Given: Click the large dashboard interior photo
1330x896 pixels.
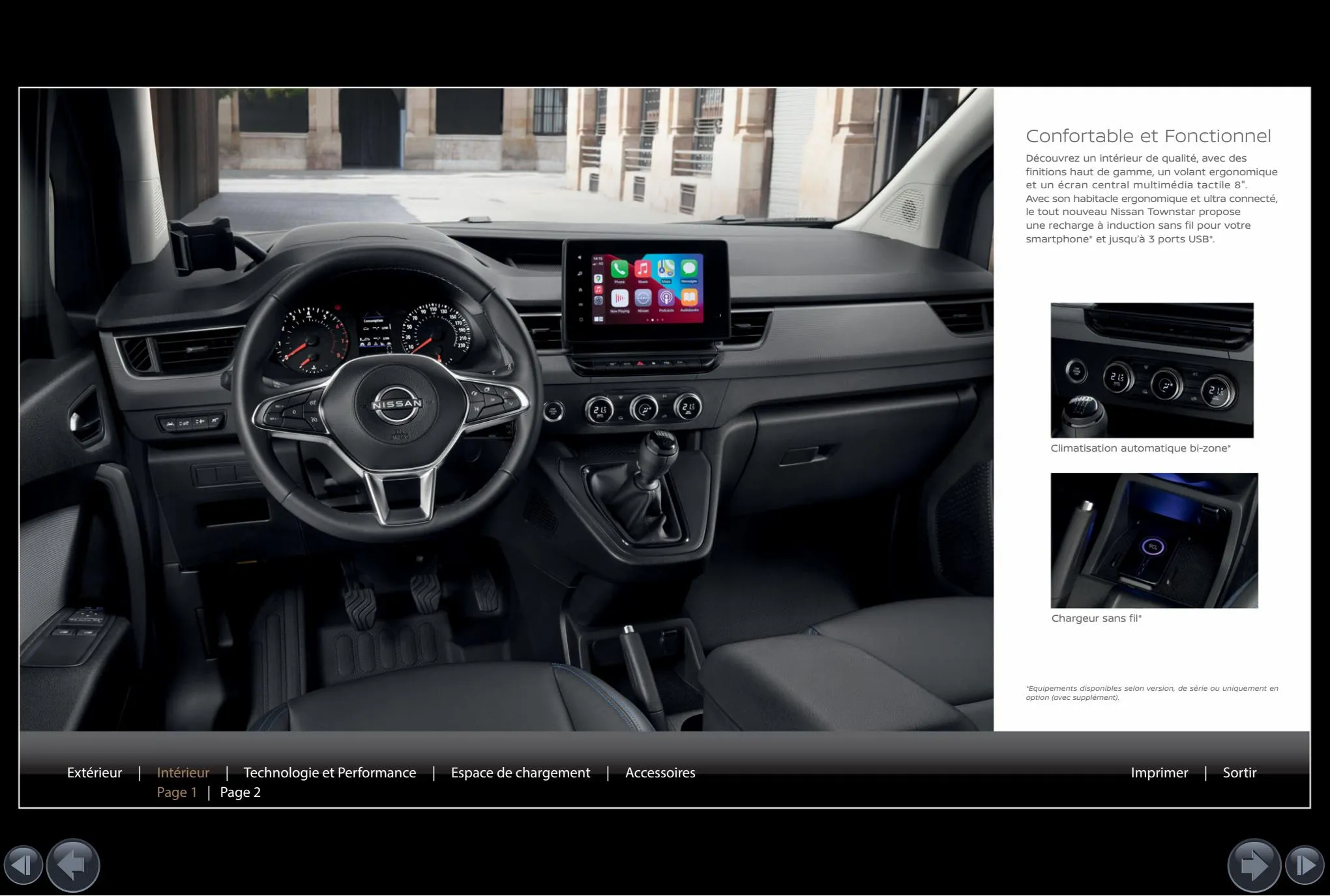Looking at the screenshot, I should pos(507,409).
